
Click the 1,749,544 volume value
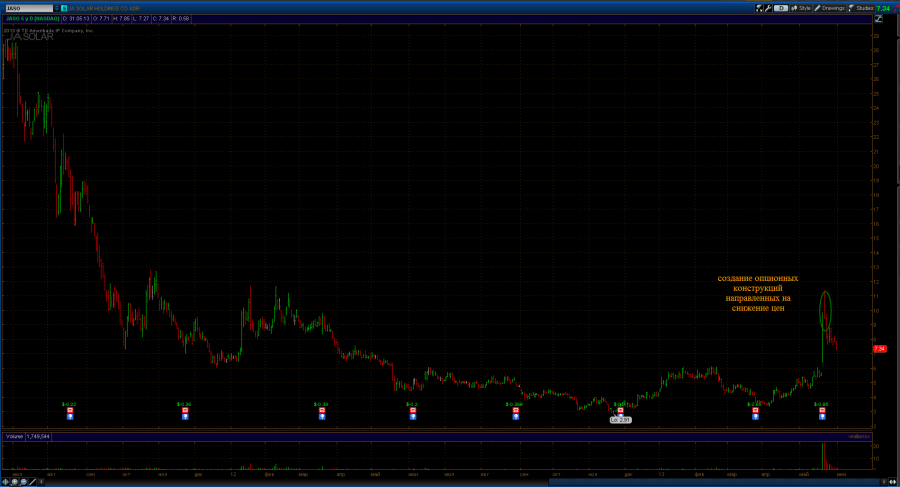click(38, 436)
